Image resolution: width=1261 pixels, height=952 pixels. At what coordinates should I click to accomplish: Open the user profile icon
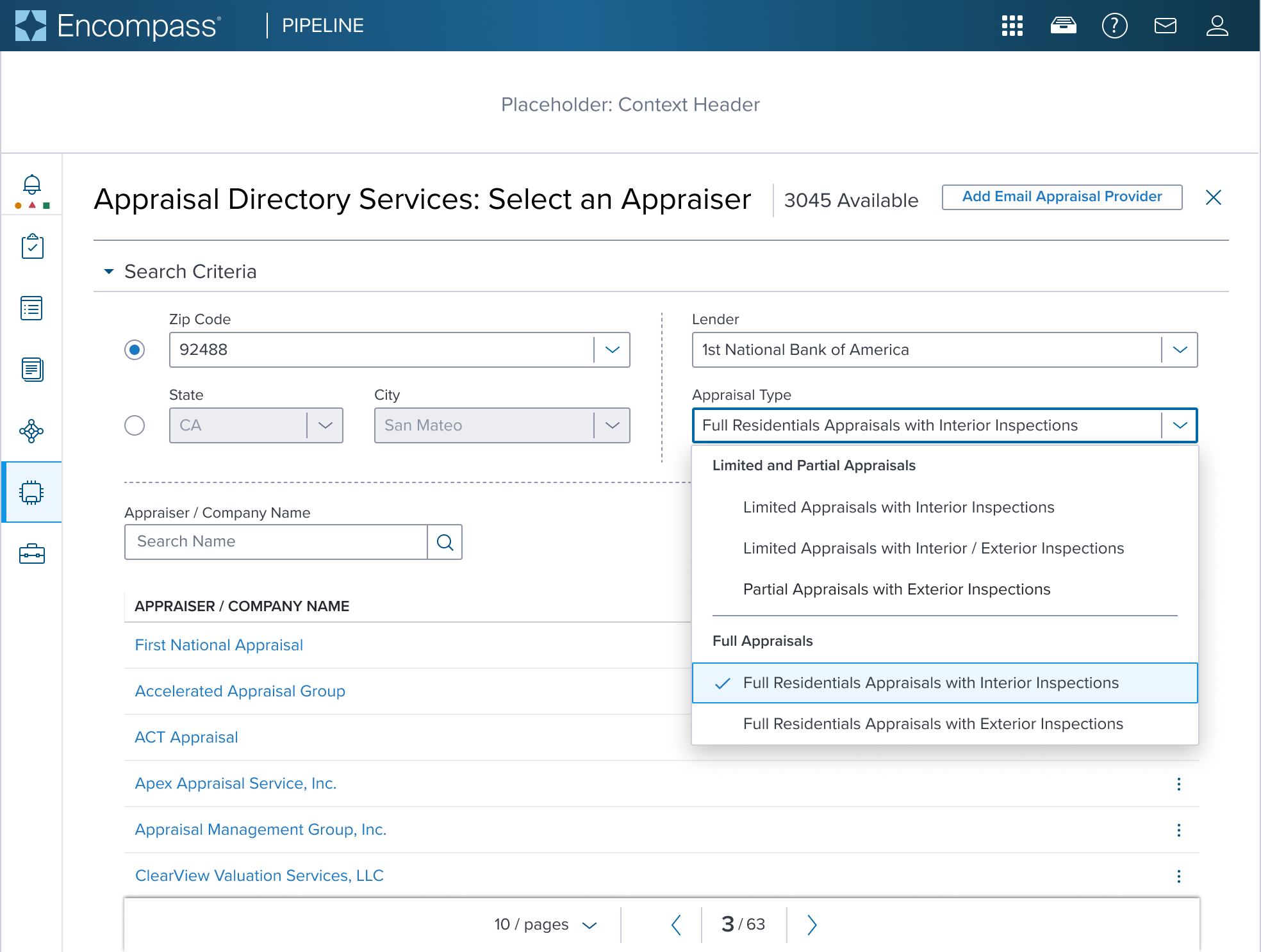[1217, 26]
